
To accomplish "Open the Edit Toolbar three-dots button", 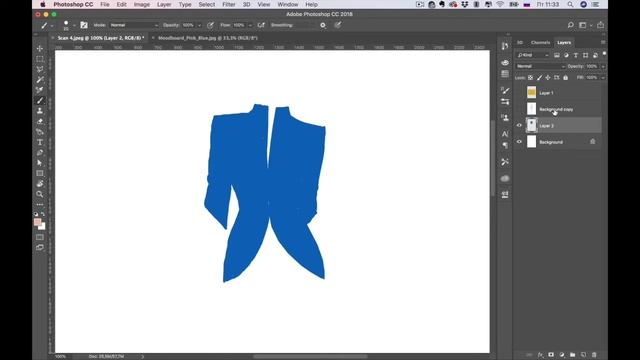I will [40, 204].
